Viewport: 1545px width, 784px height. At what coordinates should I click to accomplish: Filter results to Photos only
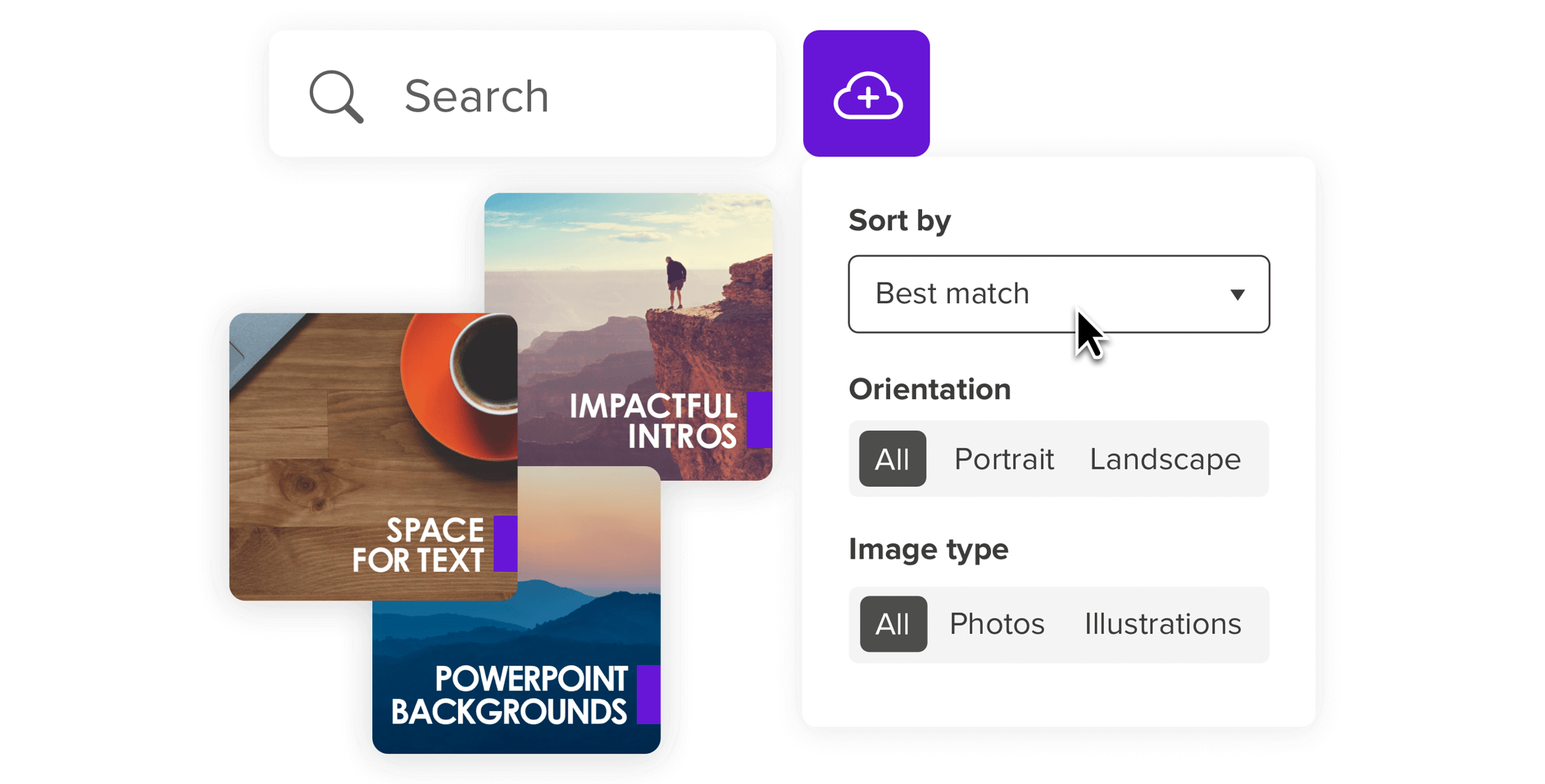coord(997,623)
